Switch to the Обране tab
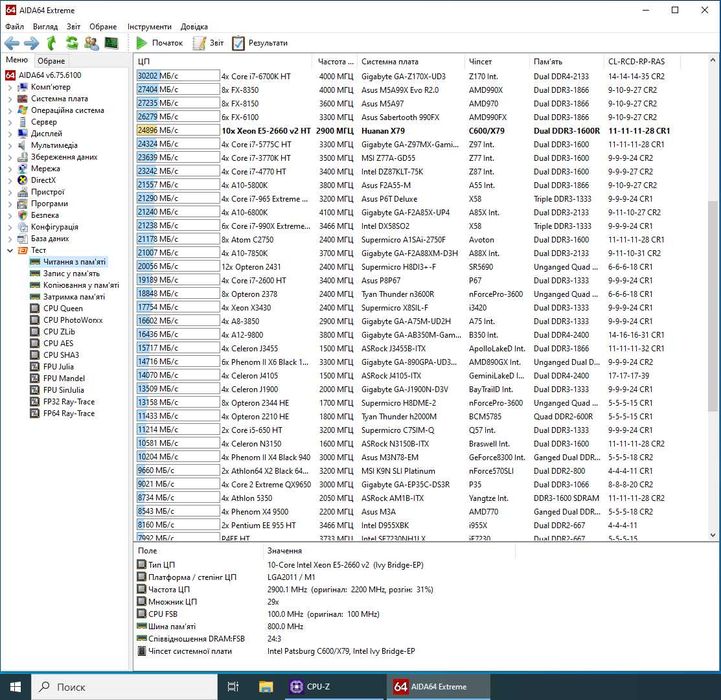This screenshot has width=721, height=700. tap(51, 61)
